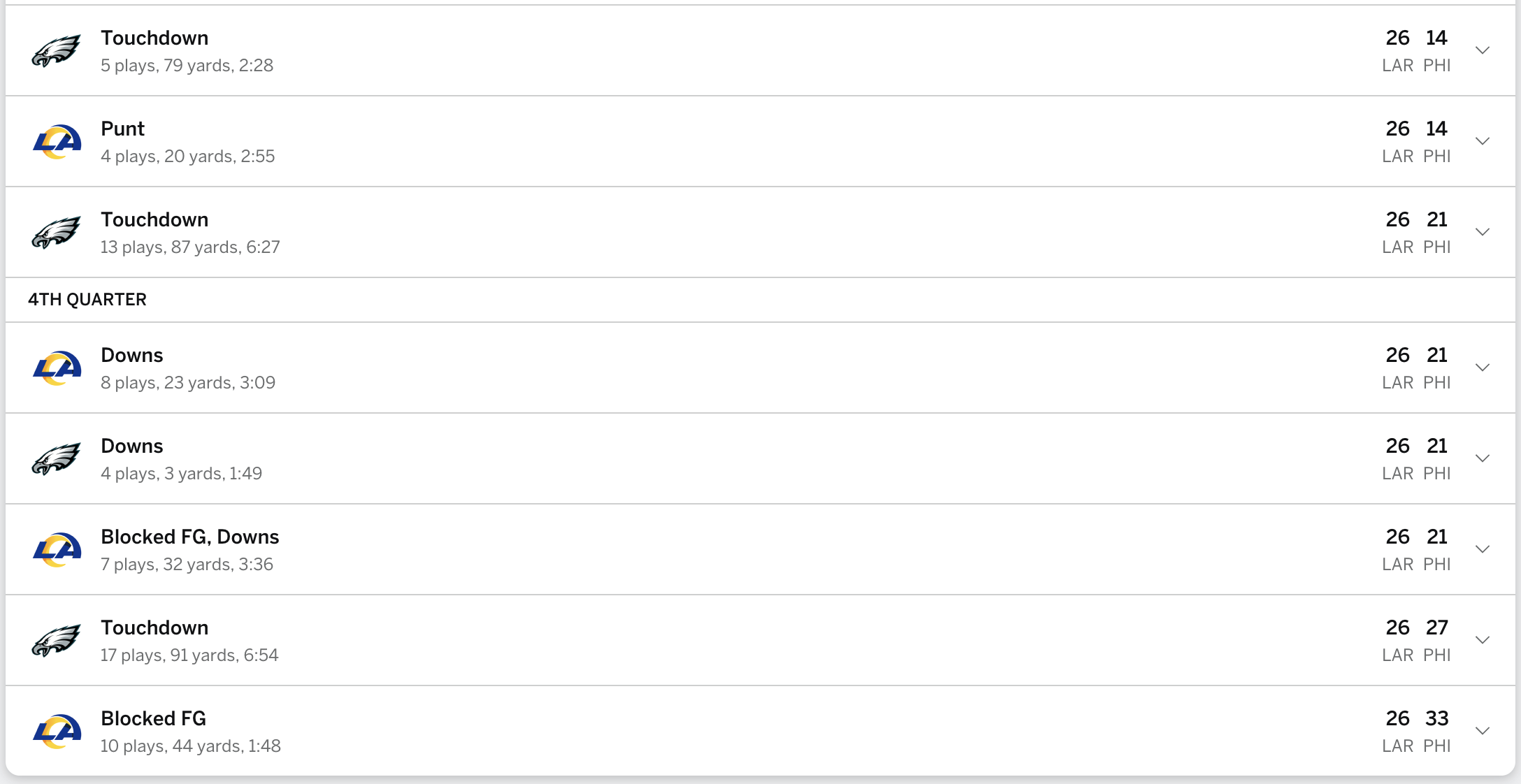Click the 26–33 score on last drive
The height and width of the screenshot is (784, 1521).
pyautogui.click(x=1417, y=718)
